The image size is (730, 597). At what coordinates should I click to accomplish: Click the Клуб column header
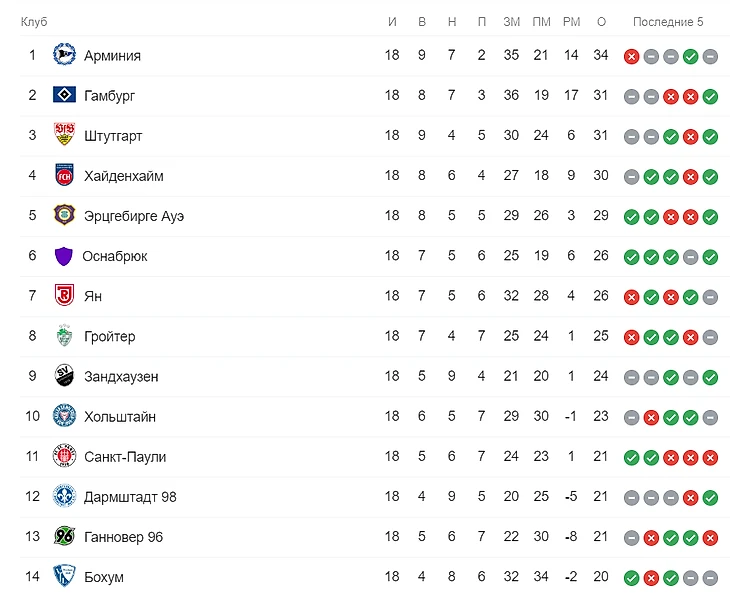[x=34, y=22]
